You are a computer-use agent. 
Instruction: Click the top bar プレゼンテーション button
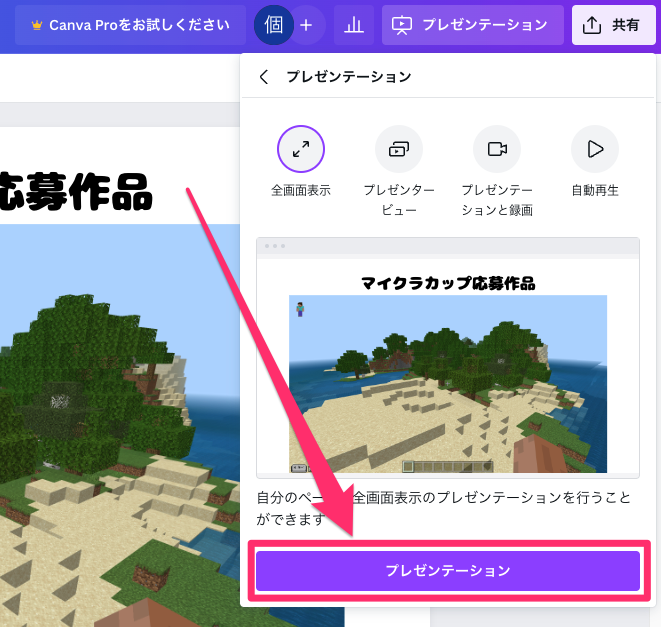pos(472,25)
